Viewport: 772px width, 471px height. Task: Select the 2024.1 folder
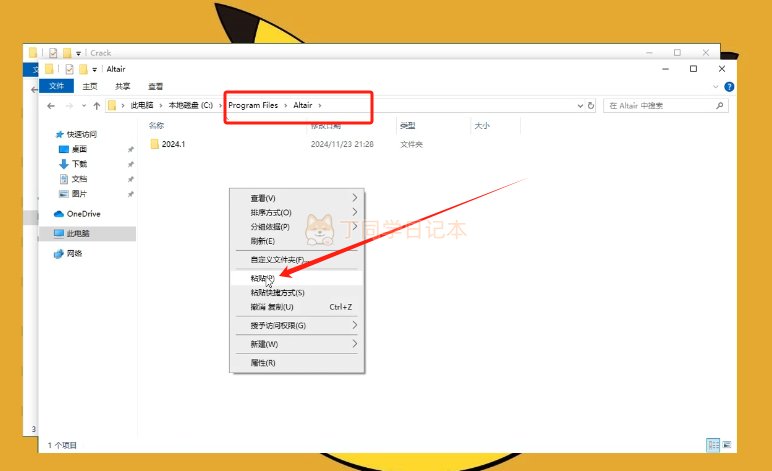click(x=173, y=144)
